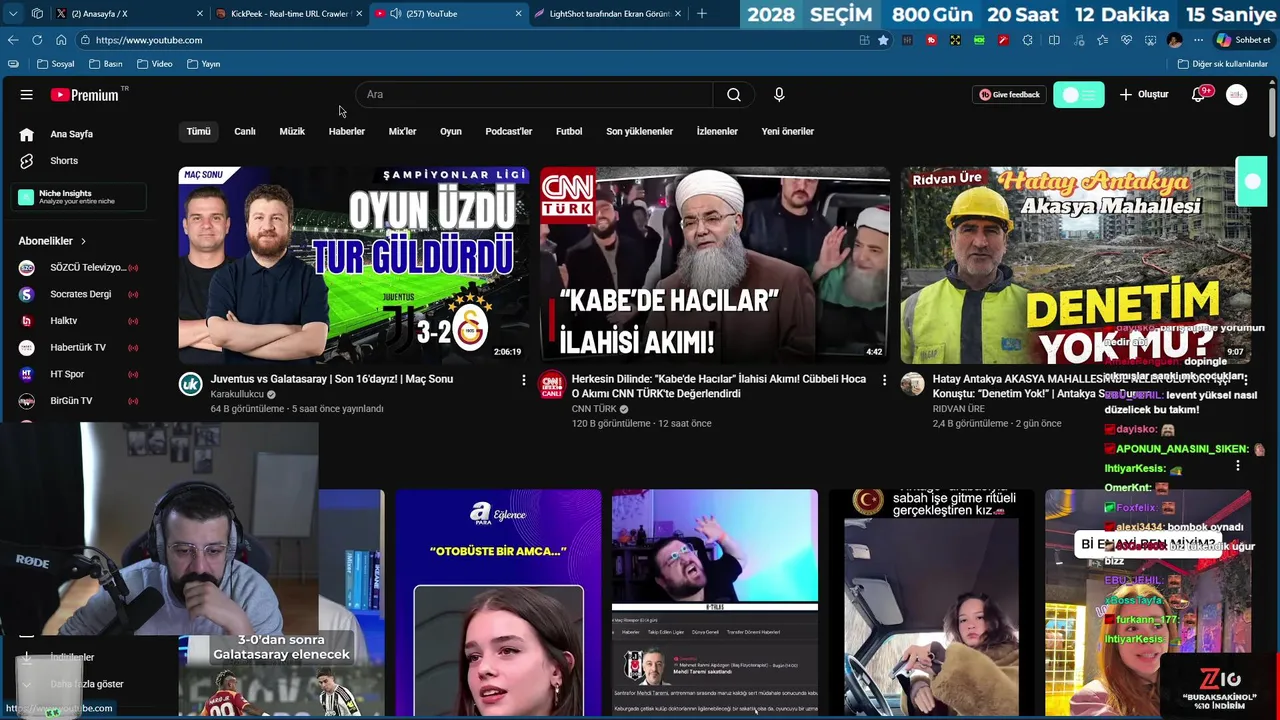Open Halktv subscription channel
Image resolution: width=1280 pixels, height=720 pixels.
80,321
